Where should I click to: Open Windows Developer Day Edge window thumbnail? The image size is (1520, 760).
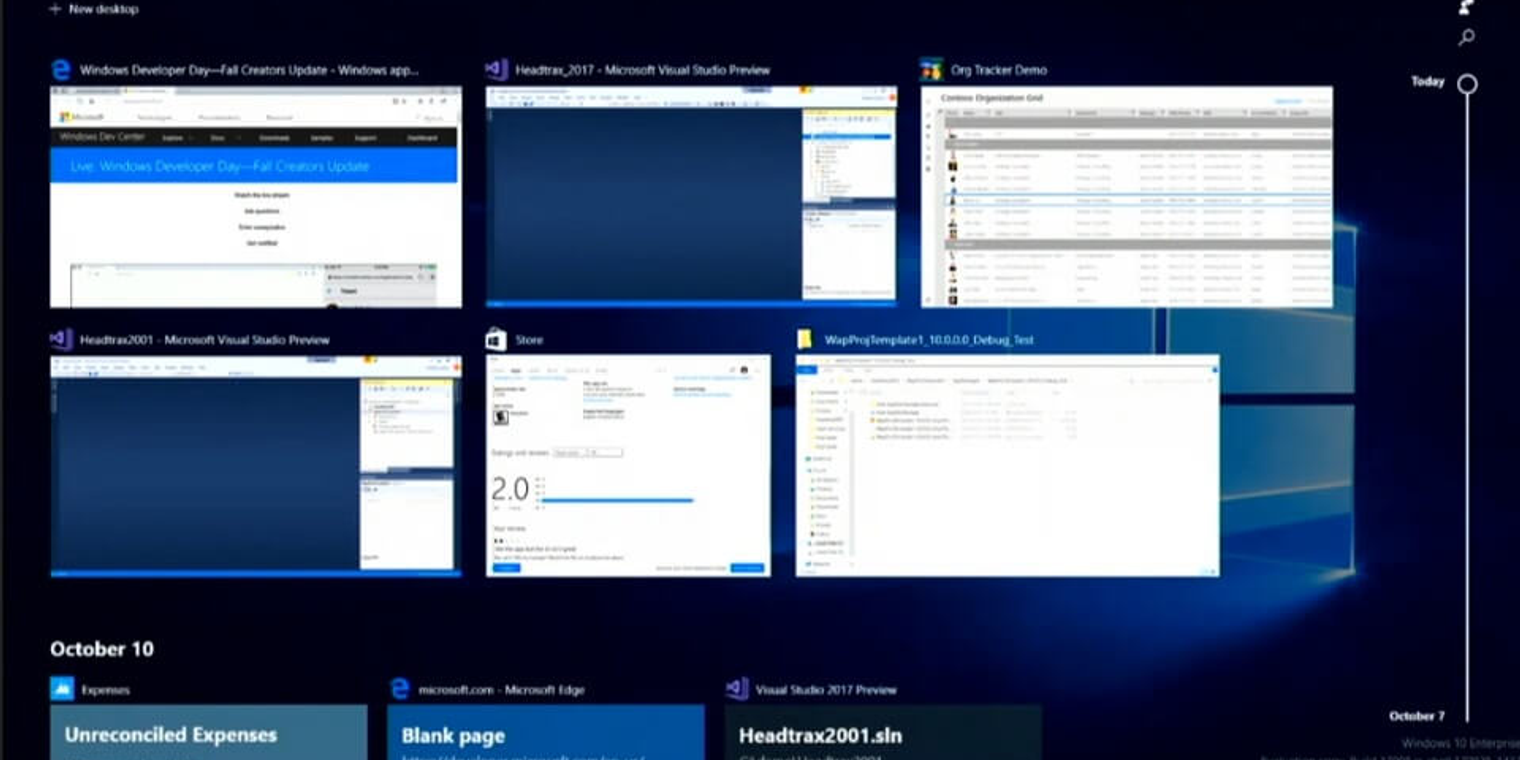(256, 197)
